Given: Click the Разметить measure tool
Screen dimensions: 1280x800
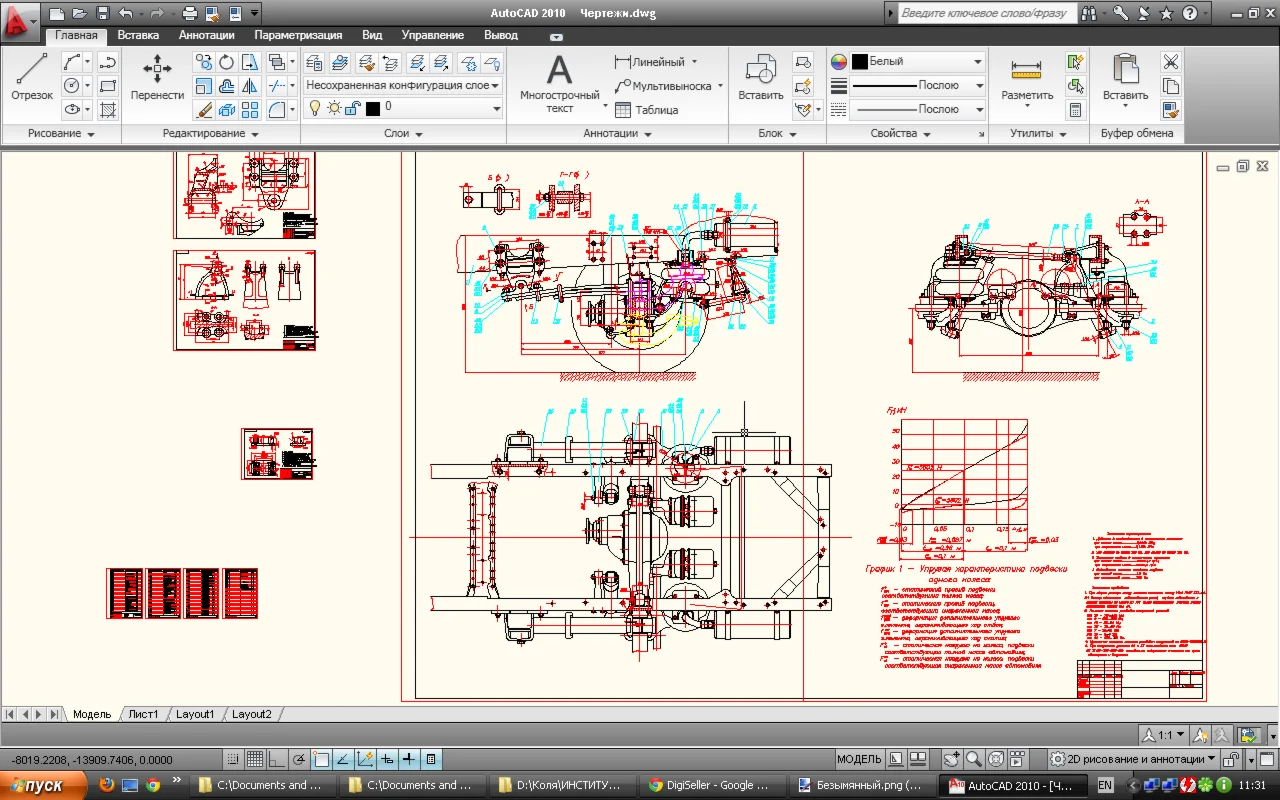Looking at the screenshot, I should tap(1027, 80).
